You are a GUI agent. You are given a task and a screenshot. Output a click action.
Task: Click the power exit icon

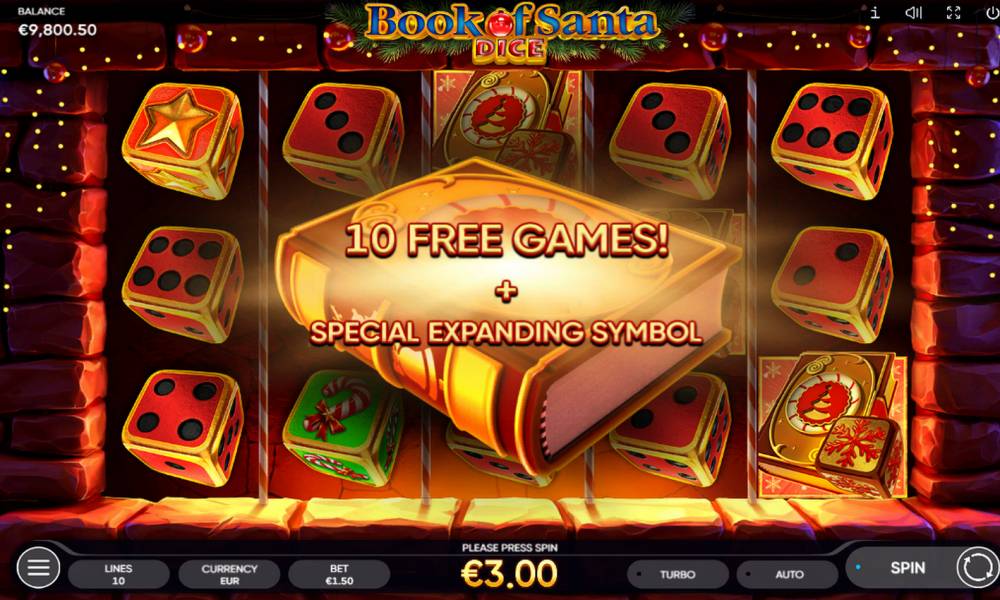993,12
